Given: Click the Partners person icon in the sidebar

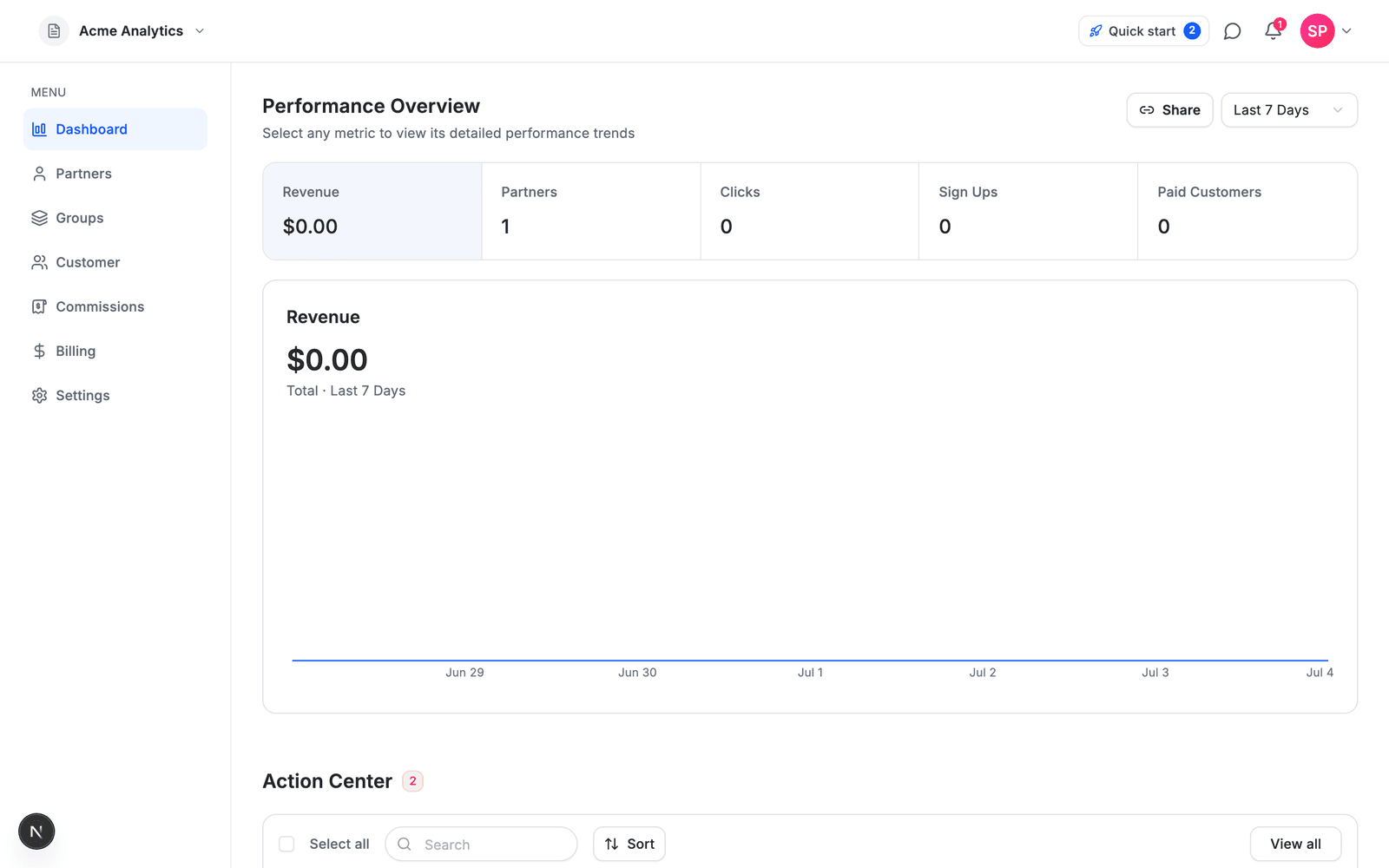Looking at the screenshot, I should (x=39, y=174).
